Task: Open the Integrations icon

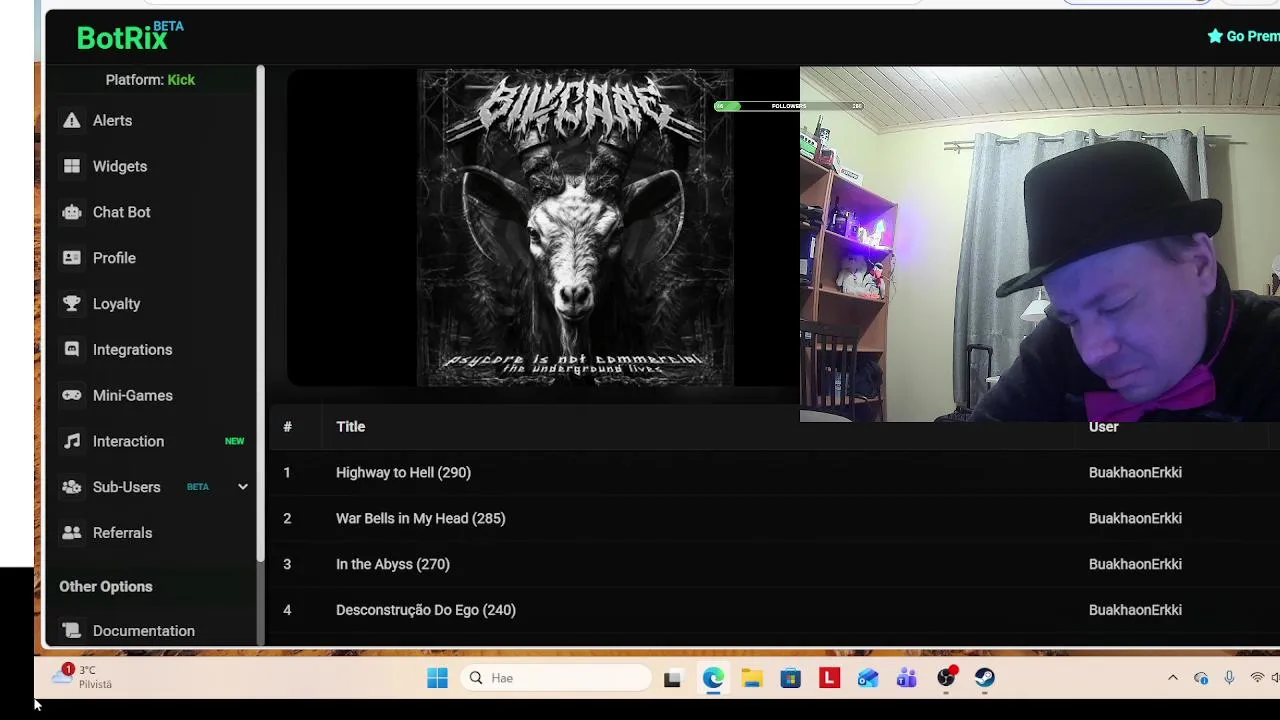Action: click(71, 350)
